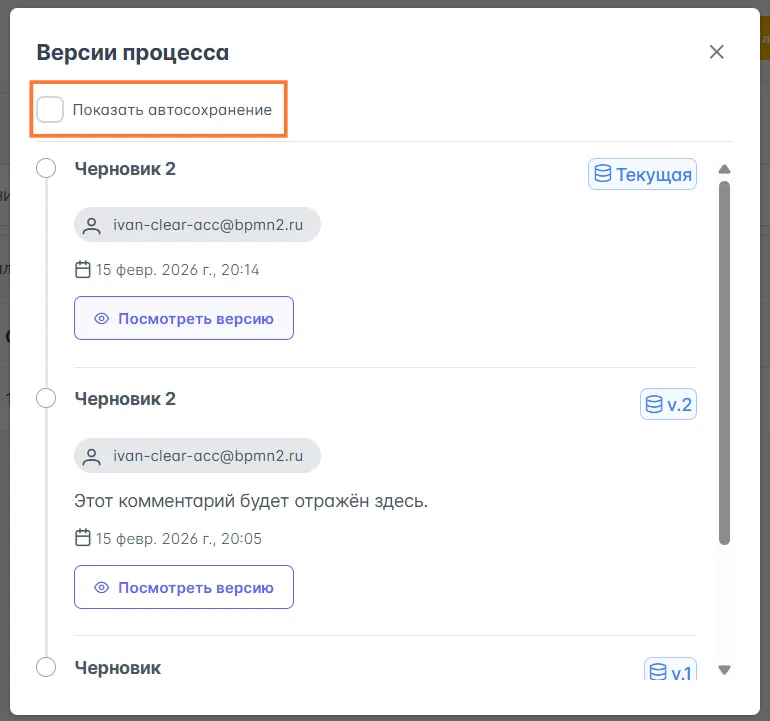Click the comment text on version v.2

click(x=251, y=500)
